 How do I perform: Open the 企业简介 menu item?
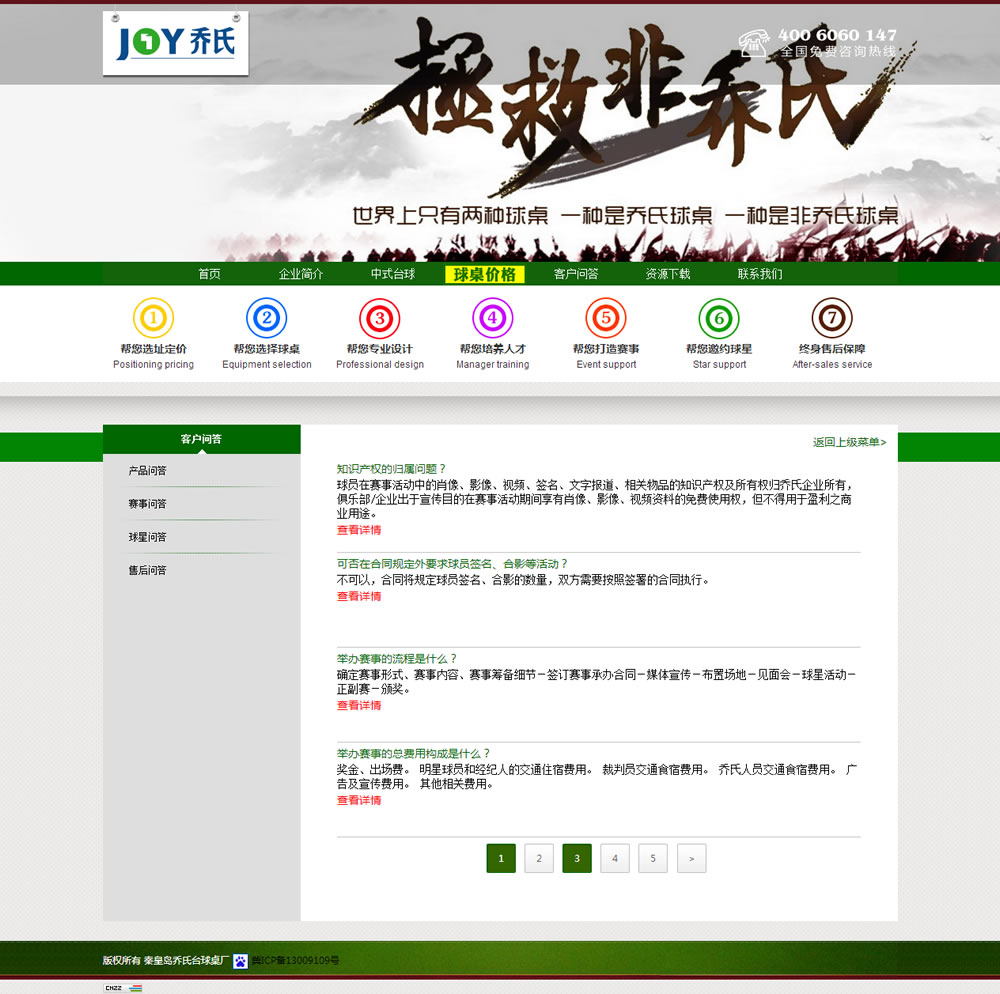coord(299,273)
